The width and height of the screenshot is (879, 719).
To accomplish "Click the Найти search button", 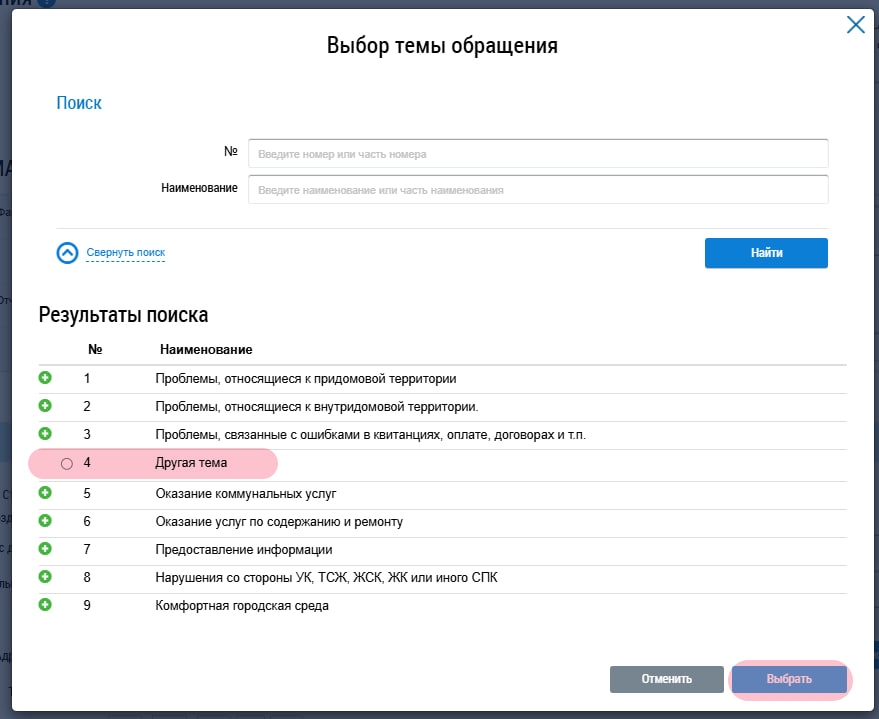I will pyautogui.click(x=766, y=253).
